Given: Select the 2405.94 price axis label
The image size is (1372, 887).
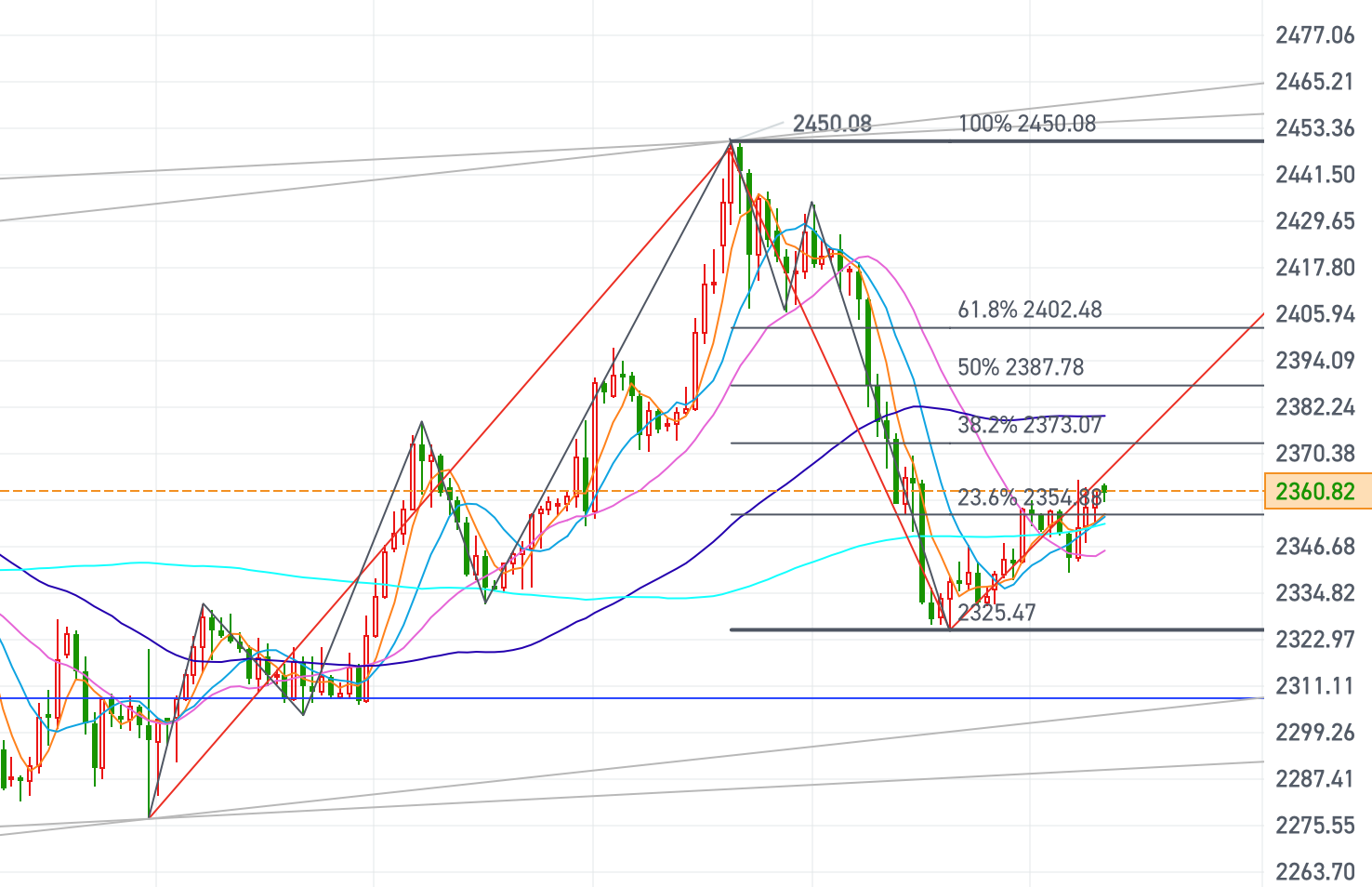Looking at the screenshot, I should point(1315,314).
